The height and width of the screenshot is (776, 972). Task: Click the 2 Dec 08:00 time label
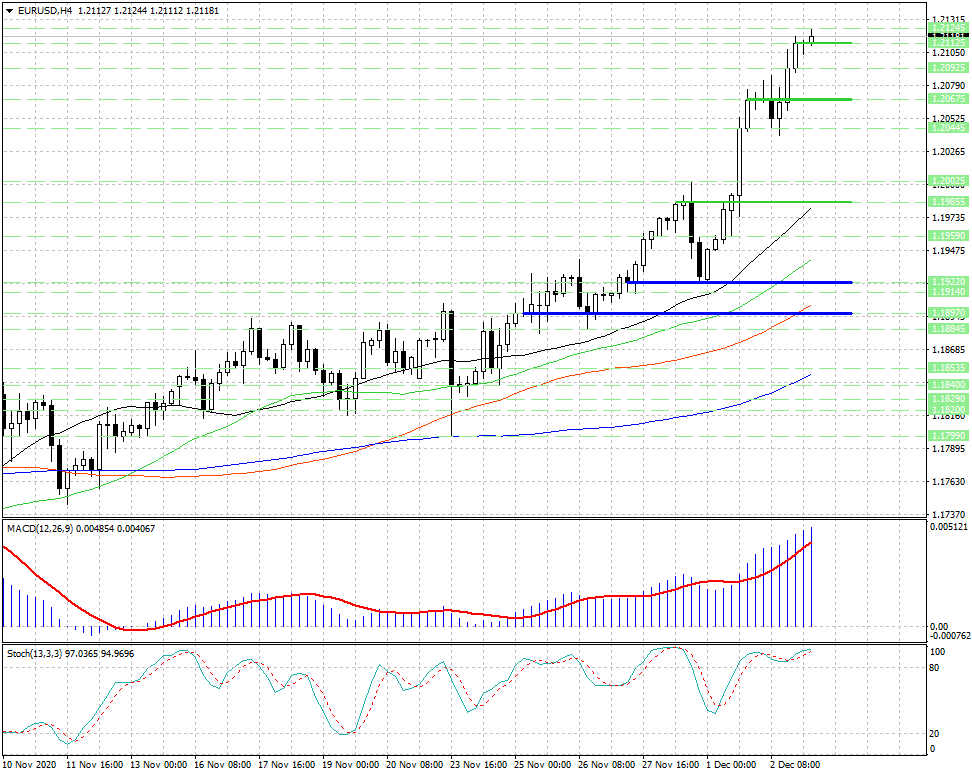[x=795, y=764]
